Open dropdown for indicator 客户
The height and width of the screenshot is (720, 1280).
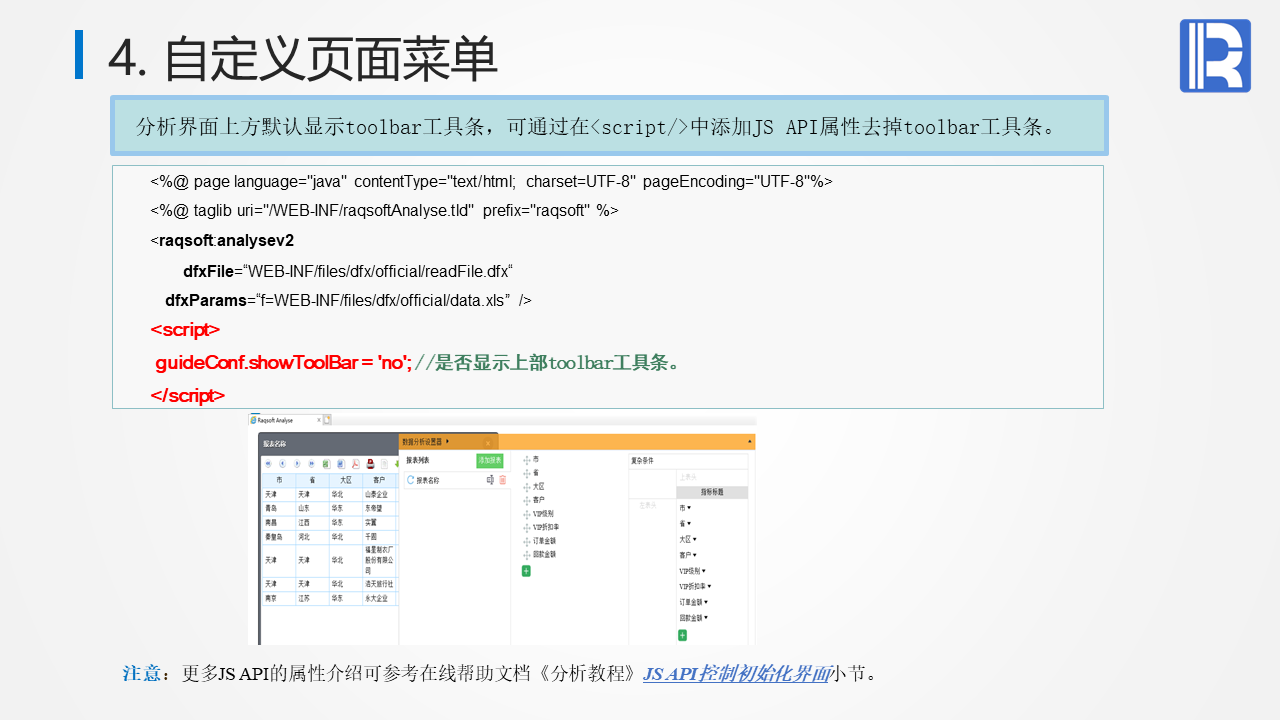click(695, 555)
